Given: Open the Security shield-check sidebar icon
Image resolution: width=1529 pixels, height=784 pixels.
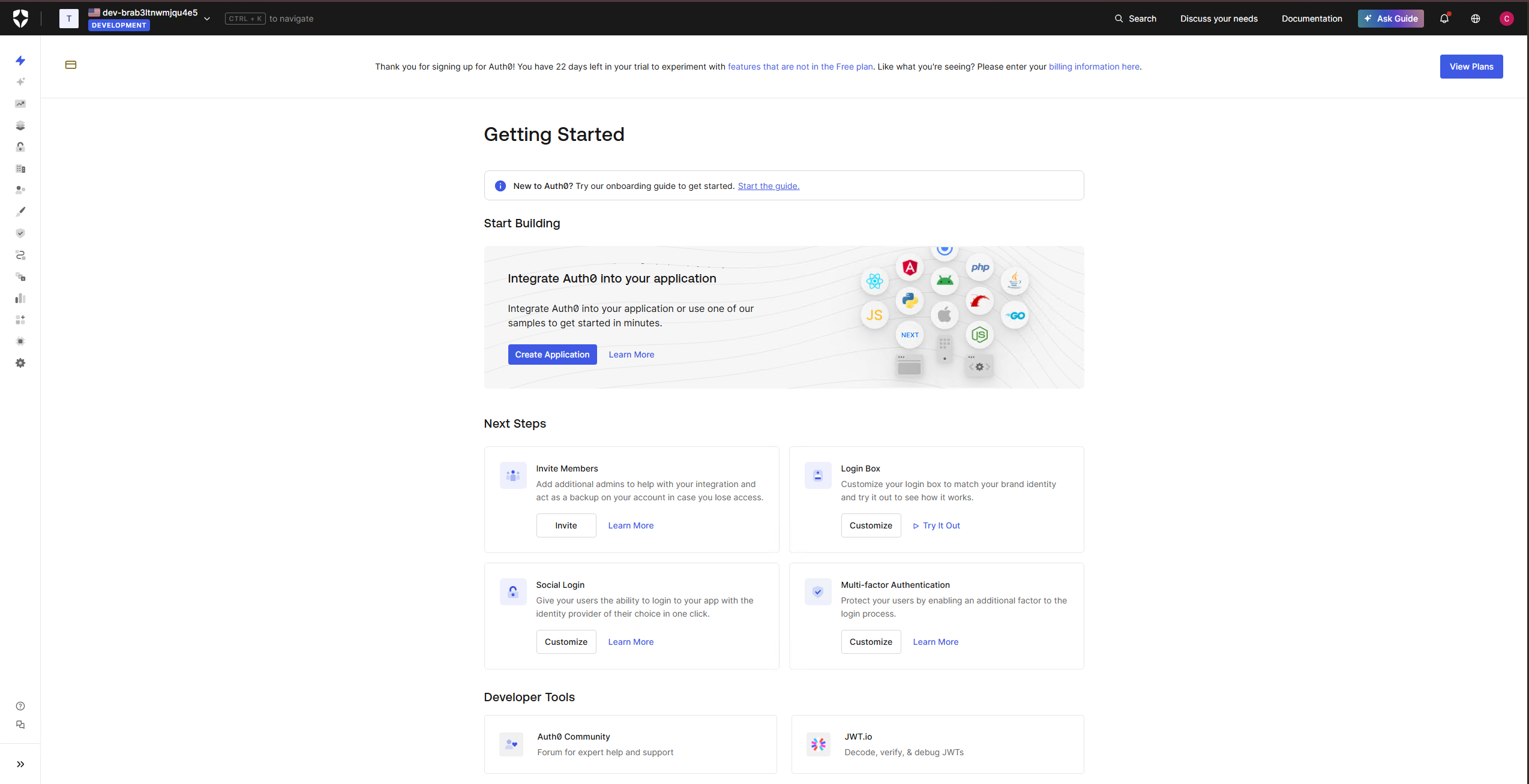Looking at the screenshot, I should [20, 233].
